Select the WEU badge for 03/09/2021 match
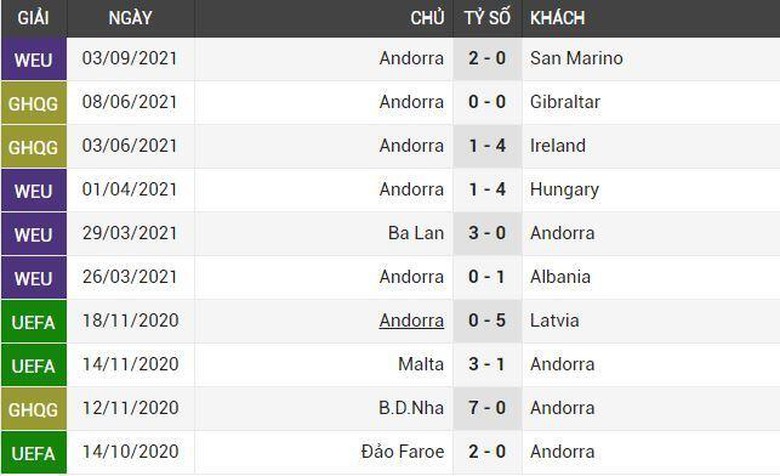This screenshot has height=476, width=780. pyautogui.click(x=33, y=59)
